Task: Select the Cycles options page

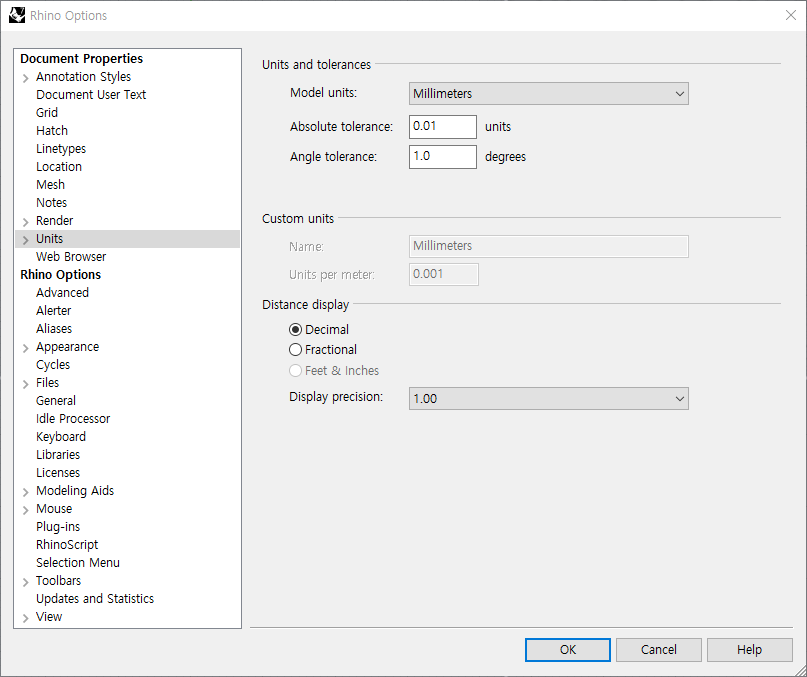Action: [53, 365]
